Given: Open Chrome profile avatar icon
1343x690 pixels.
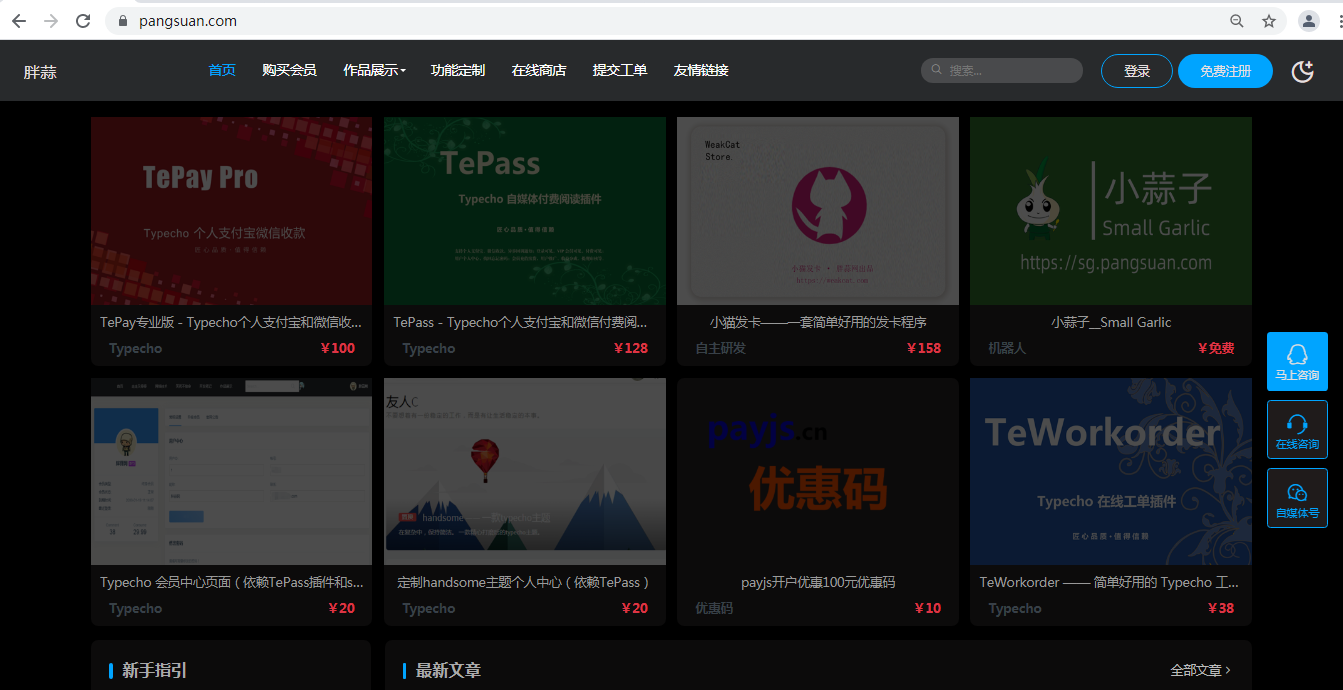Looking at the screenshot, I should pos(1308,21).
